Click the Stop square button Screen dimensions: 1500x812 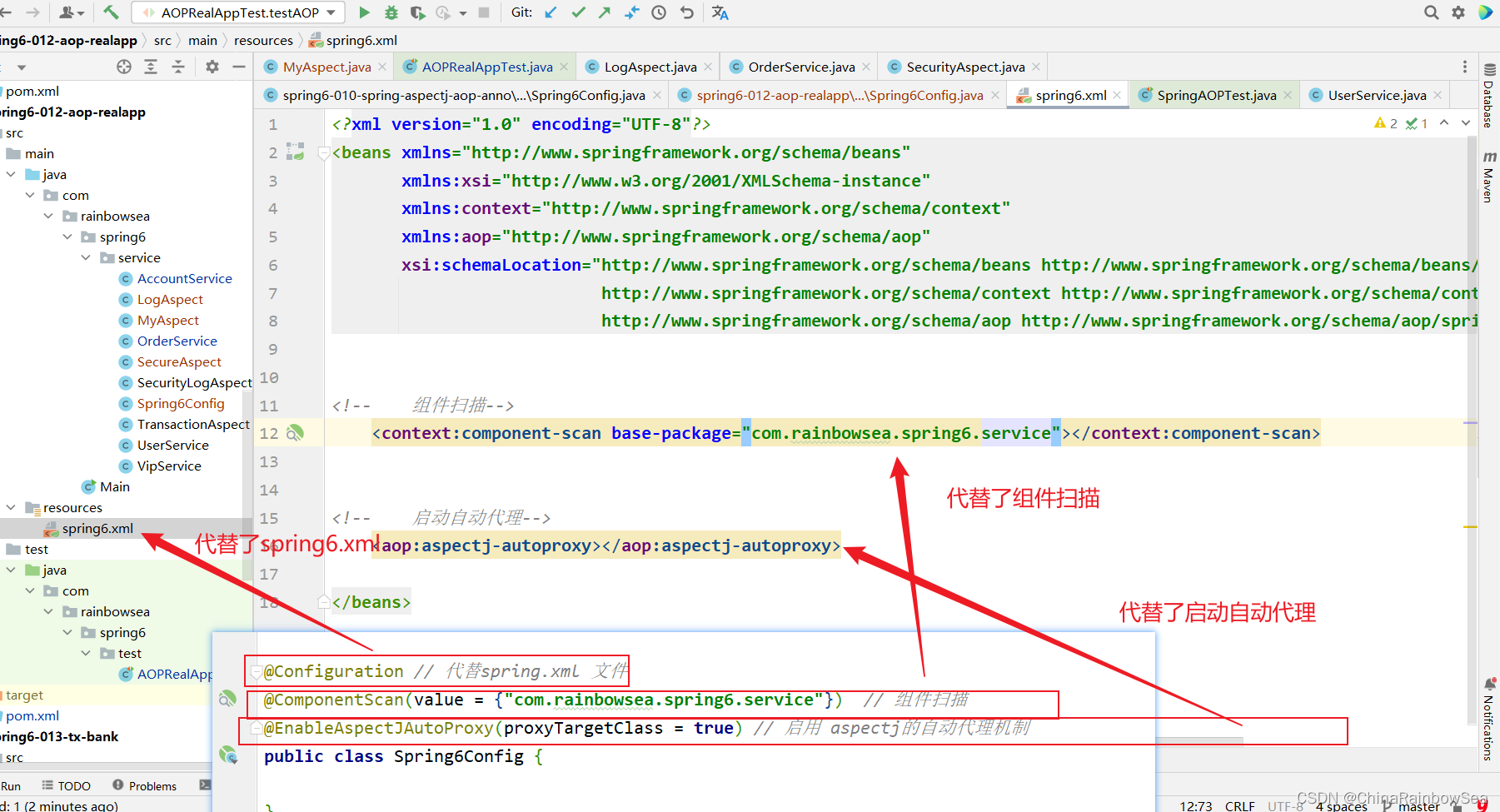[484, 12]
